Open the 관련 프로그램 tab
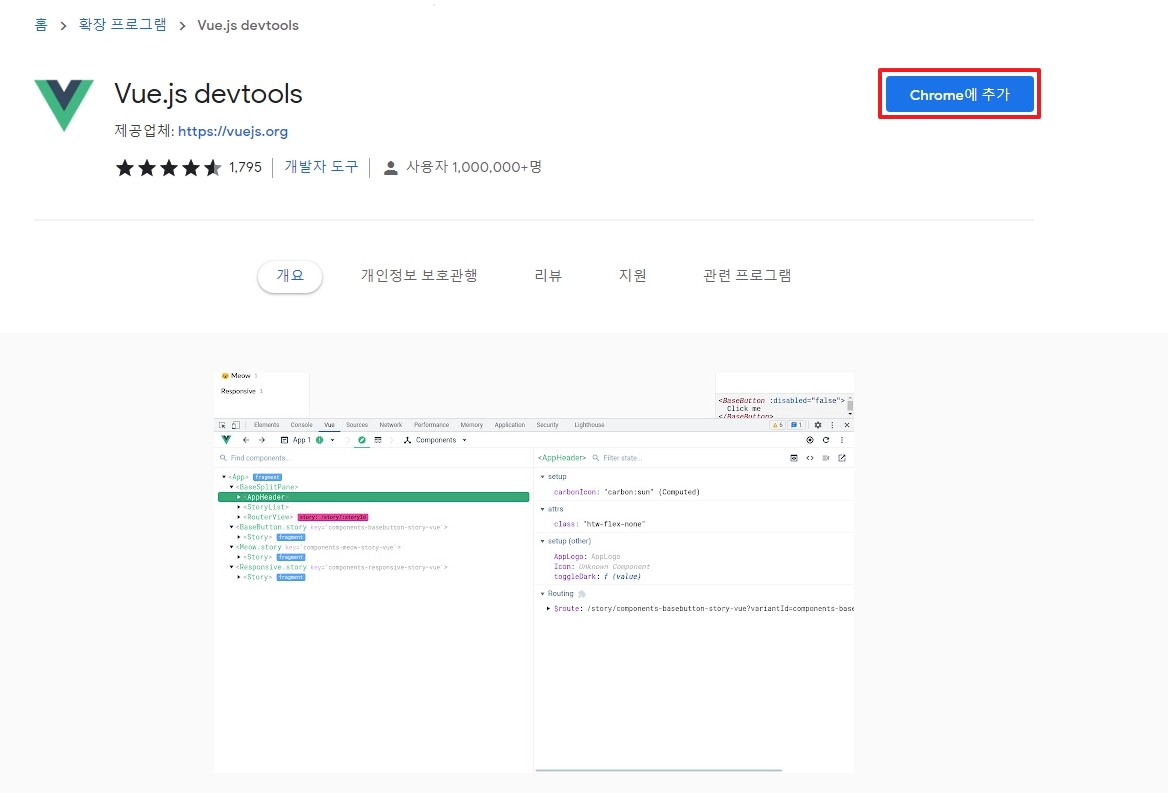Image resolution: width=1168 pixels, height=793 pixels. [x=747, y=276]
